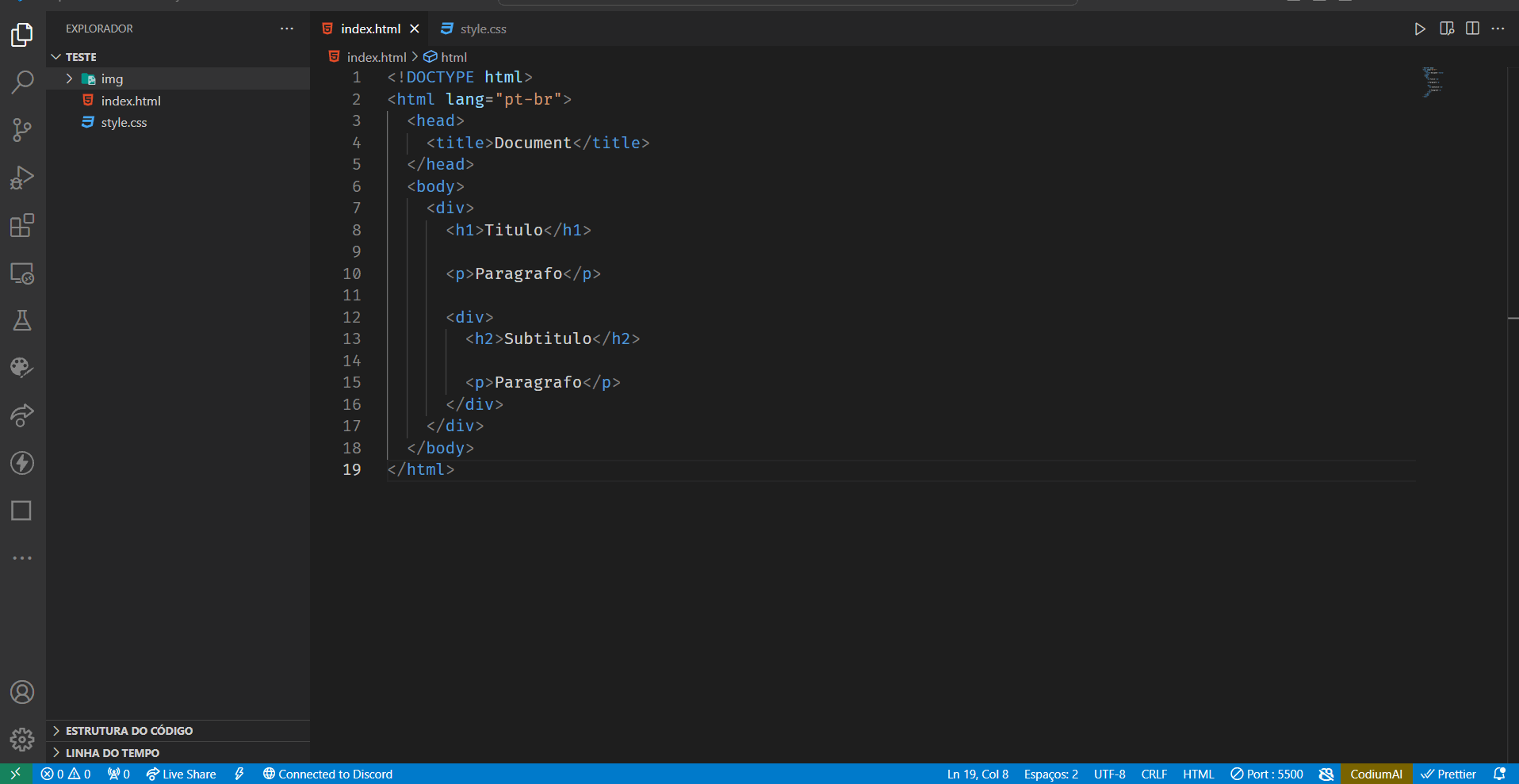Click the EXPLORADOR panel title
Viewport: 1519px width, 784px height.
[x=99, y=29]
